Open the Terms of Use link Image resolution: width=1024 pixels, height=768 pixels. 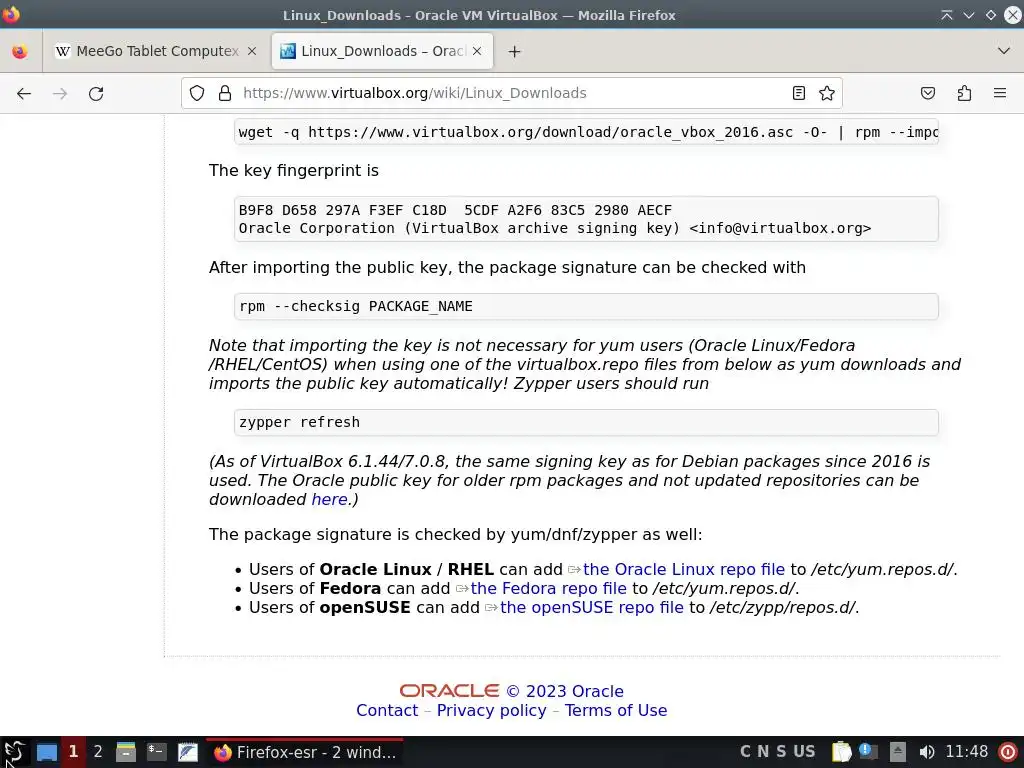(616, 711)
